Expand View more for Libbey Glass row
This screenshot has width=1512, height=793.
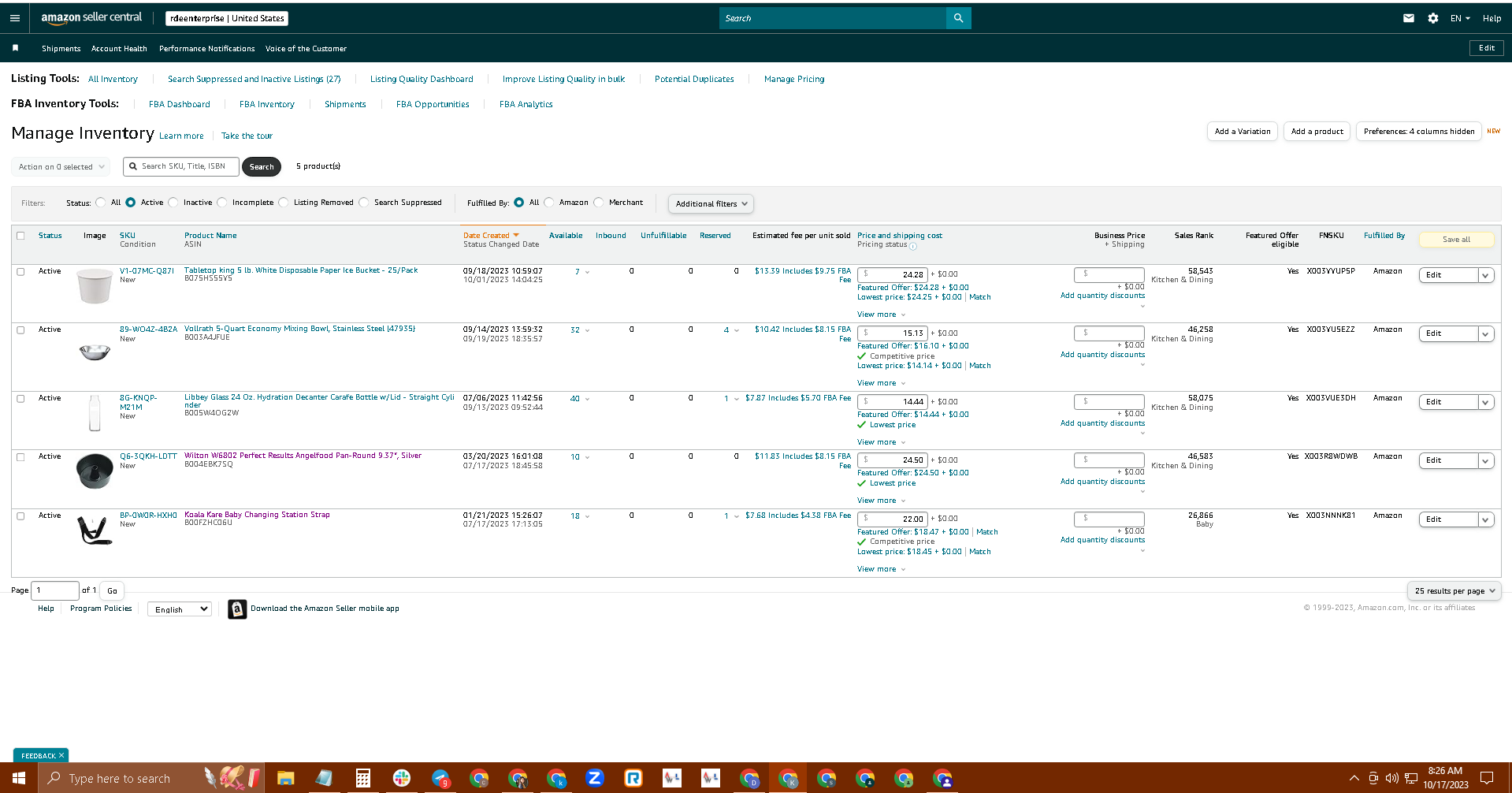point(881,442)
